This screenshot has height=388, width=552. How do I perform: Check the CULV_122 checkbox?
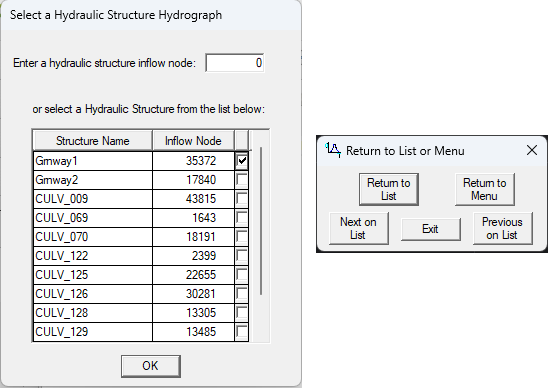pyautogui.click(x=242, y=256)
